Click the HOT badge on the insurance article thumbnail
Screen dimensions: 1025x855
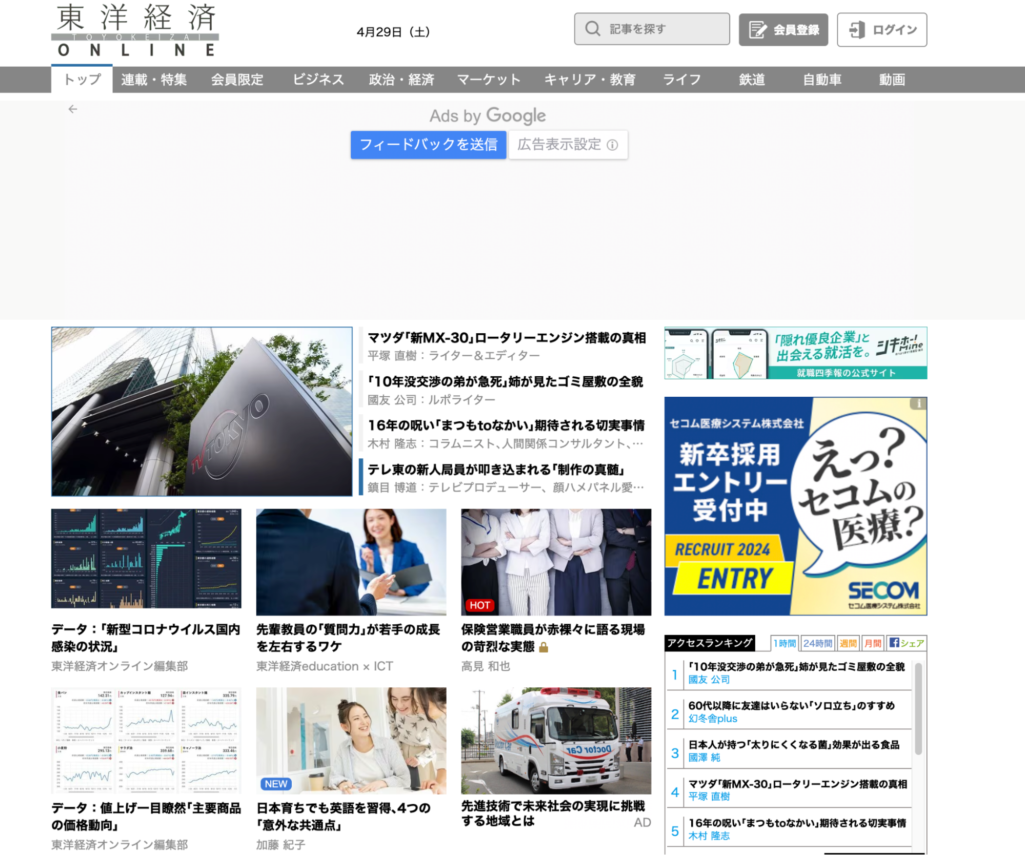pos(480,605)
